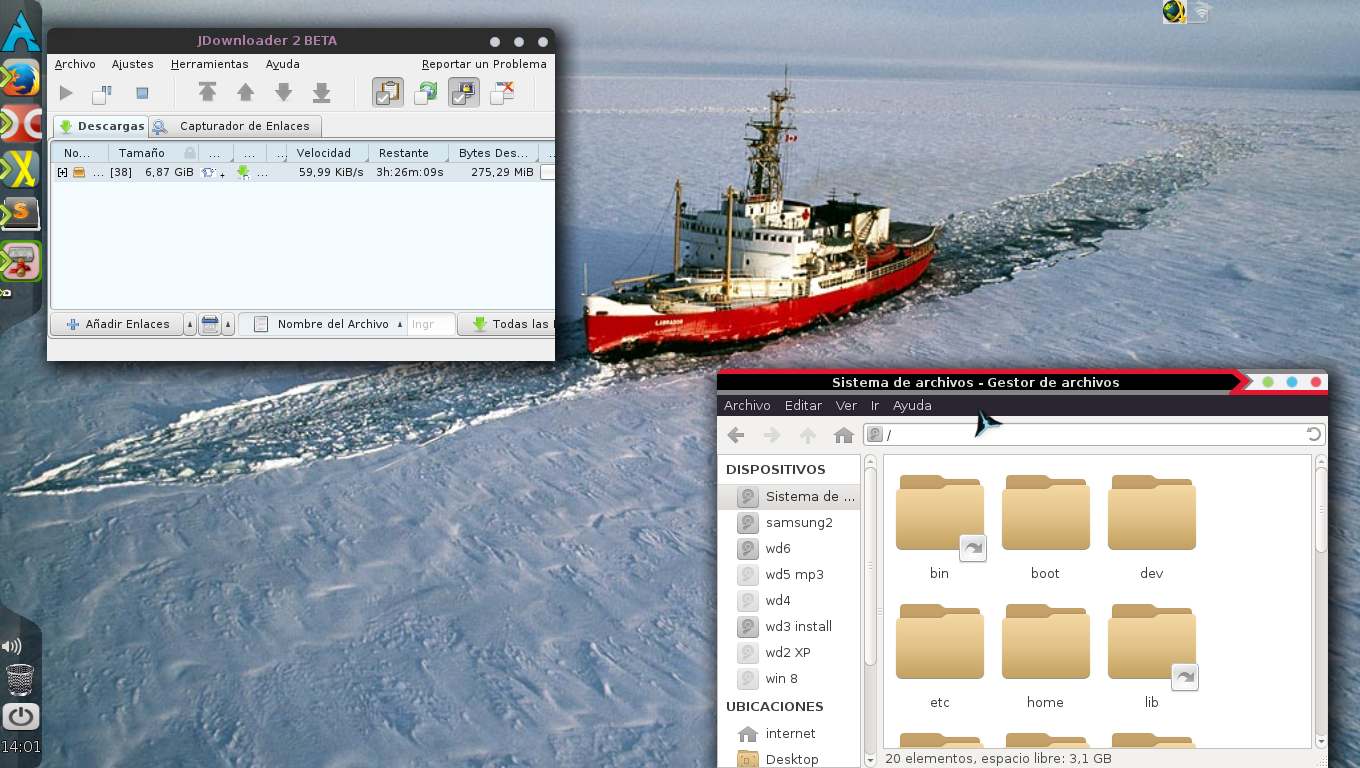
Task: Open dropdown arrow beside the cleanup icon
Action: pyautogui.click(x=228, y=324)
